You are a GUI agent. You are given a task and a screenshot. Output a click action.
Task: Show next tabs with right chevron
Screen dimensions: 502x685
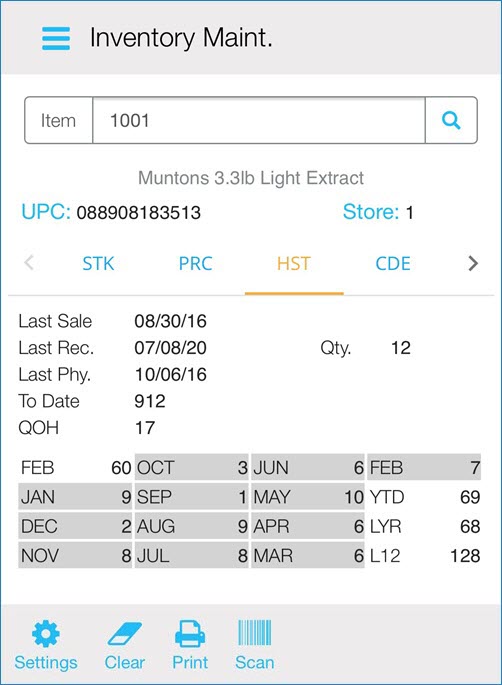point(473,263)
